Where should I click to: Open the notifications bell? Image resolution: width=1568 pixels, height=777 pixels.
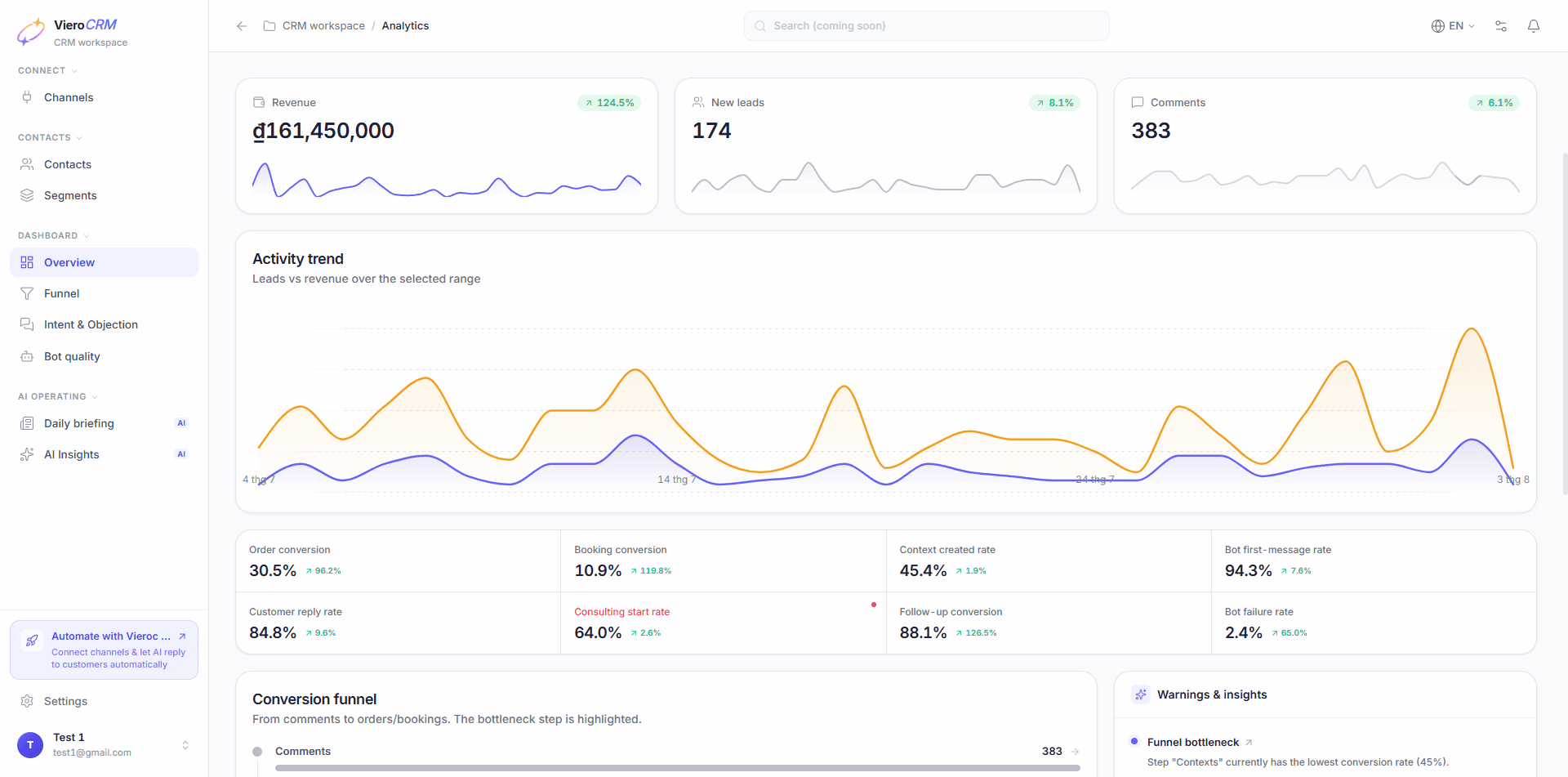click(1534, 26)
